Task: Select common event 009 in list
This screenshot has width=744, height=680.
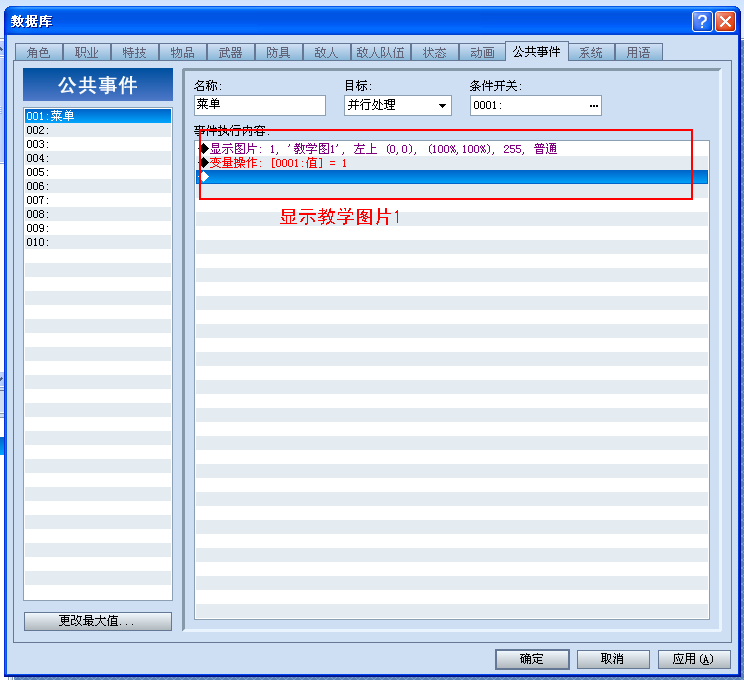Action: click(98, 228)
